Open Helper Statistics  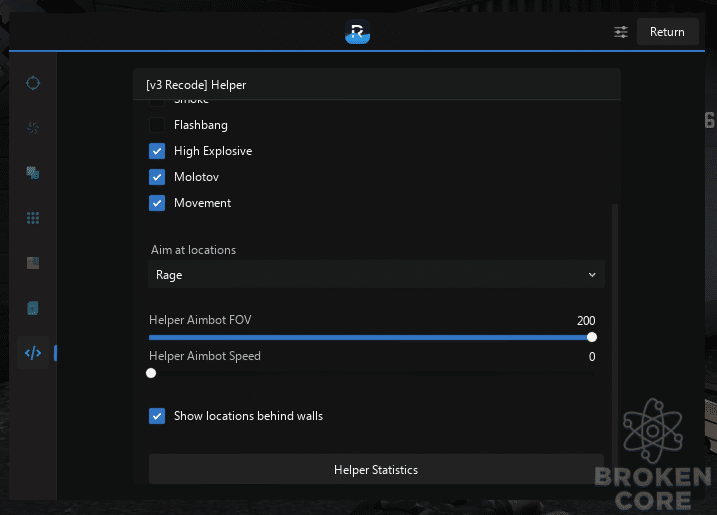point(376,470)
